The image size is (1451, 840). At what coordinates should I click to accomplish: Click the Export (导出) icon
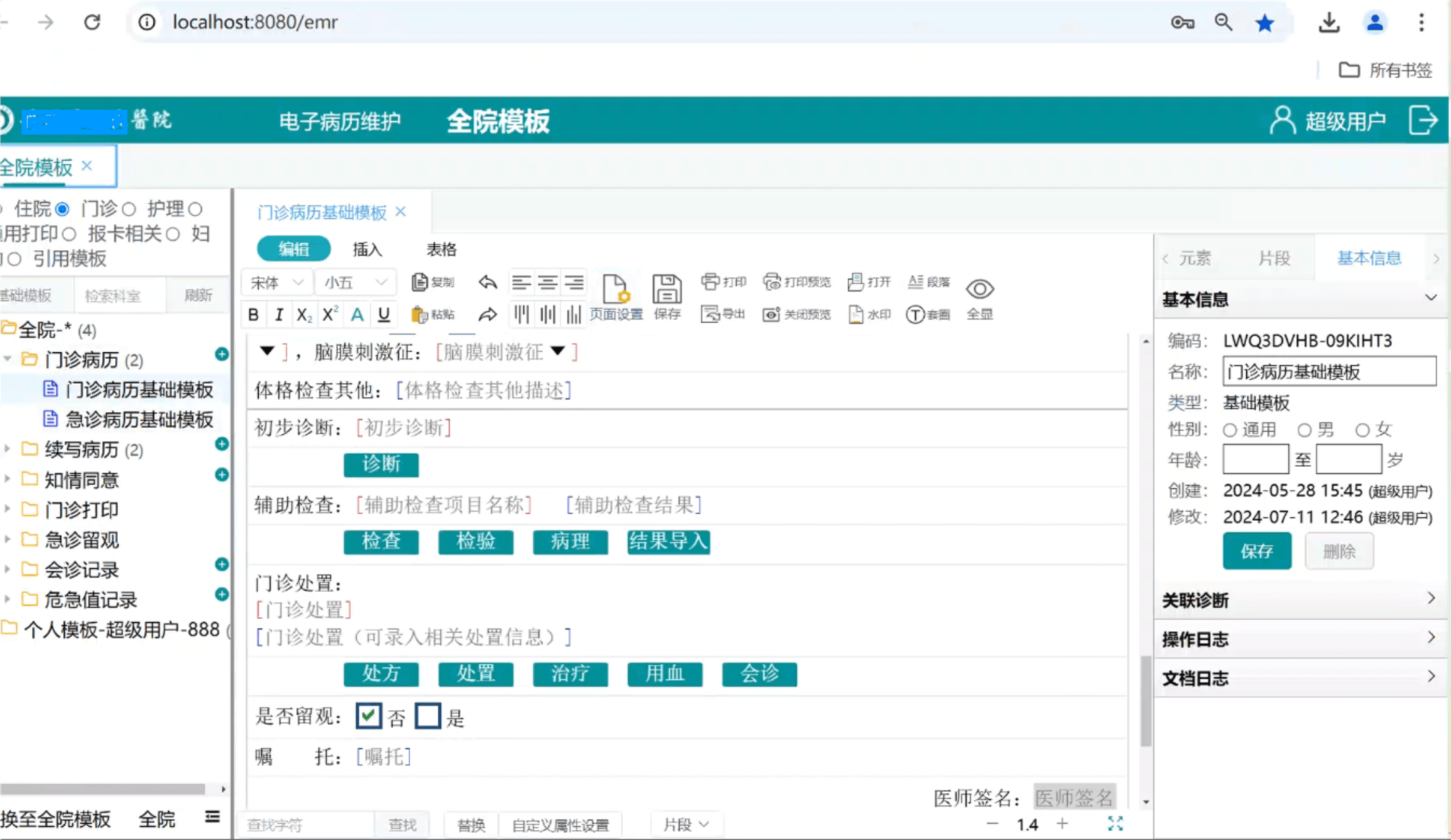[x=723, y=314]
